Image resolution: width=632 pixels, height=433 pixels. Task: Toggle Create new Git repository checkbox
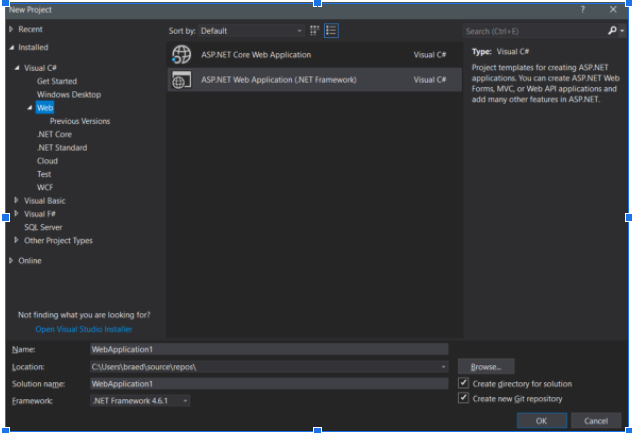[x=464, y=398]
